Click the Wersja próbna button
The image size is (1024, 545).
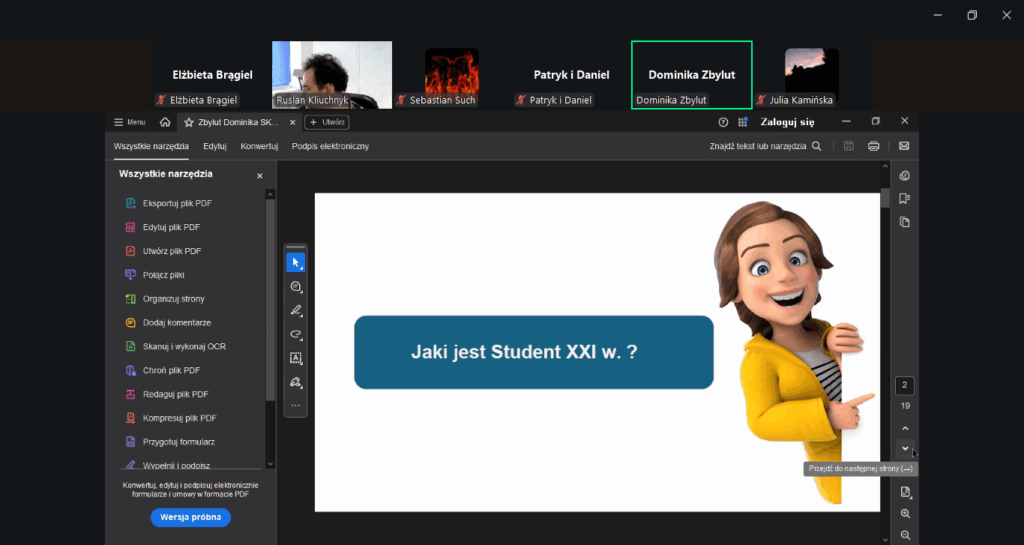tap(191, 517)
